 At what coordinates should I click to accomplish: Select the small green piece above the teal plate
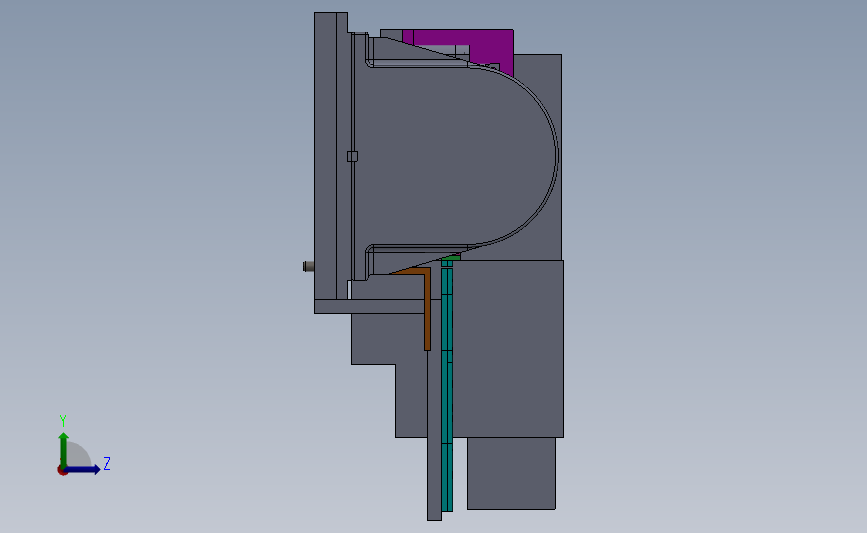click(451, 258)
